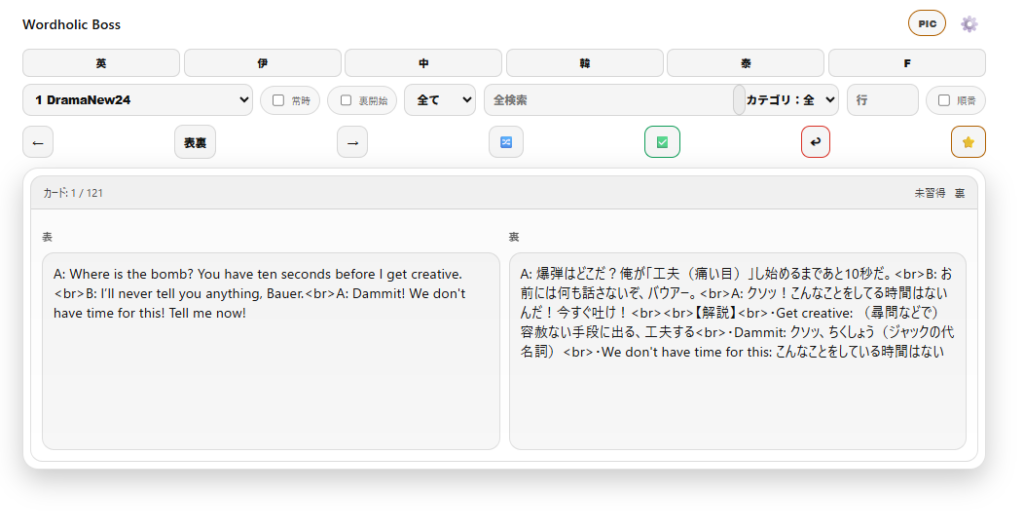Go to previous card with left arrow
The width and height of the screenshot is (1024, 530).
pyautogui.click(x=38, y=142)
